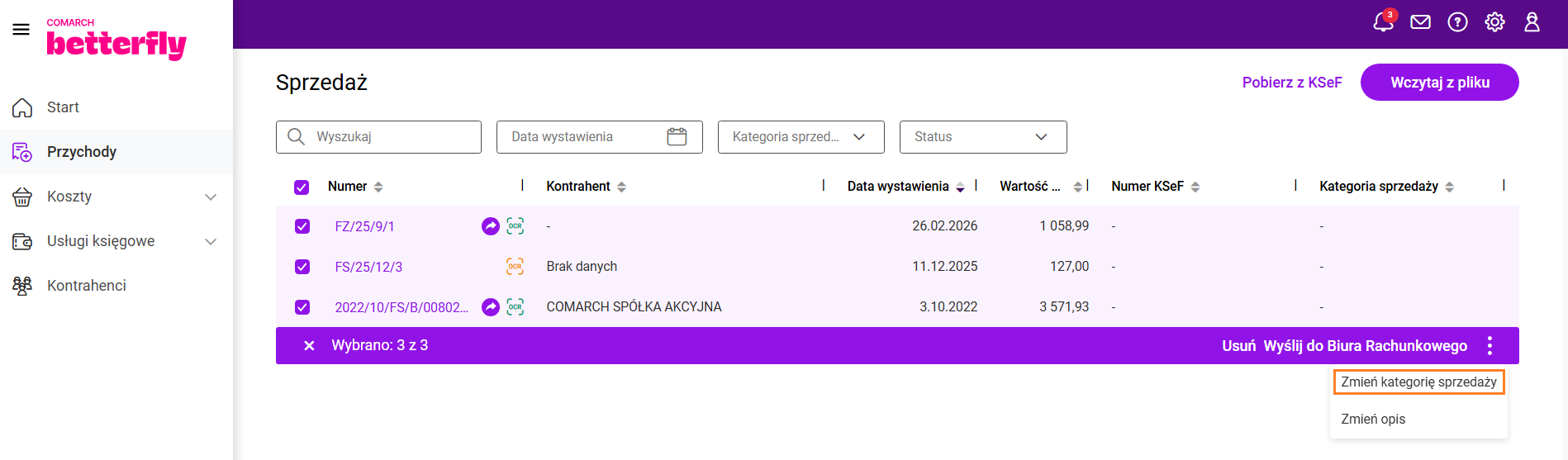The image size is (1568, 460).
Task: Open the notifications bell icon
Action: (1383, 22)
